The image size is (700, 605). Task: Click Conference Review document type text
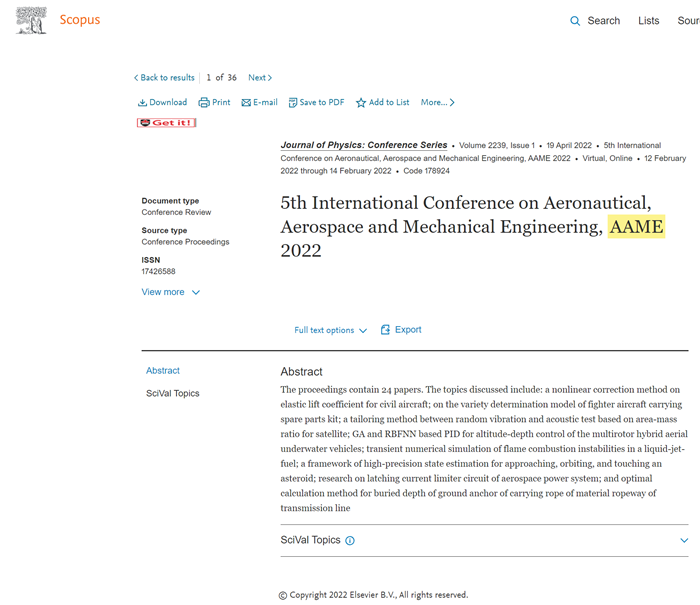point(176,212)
